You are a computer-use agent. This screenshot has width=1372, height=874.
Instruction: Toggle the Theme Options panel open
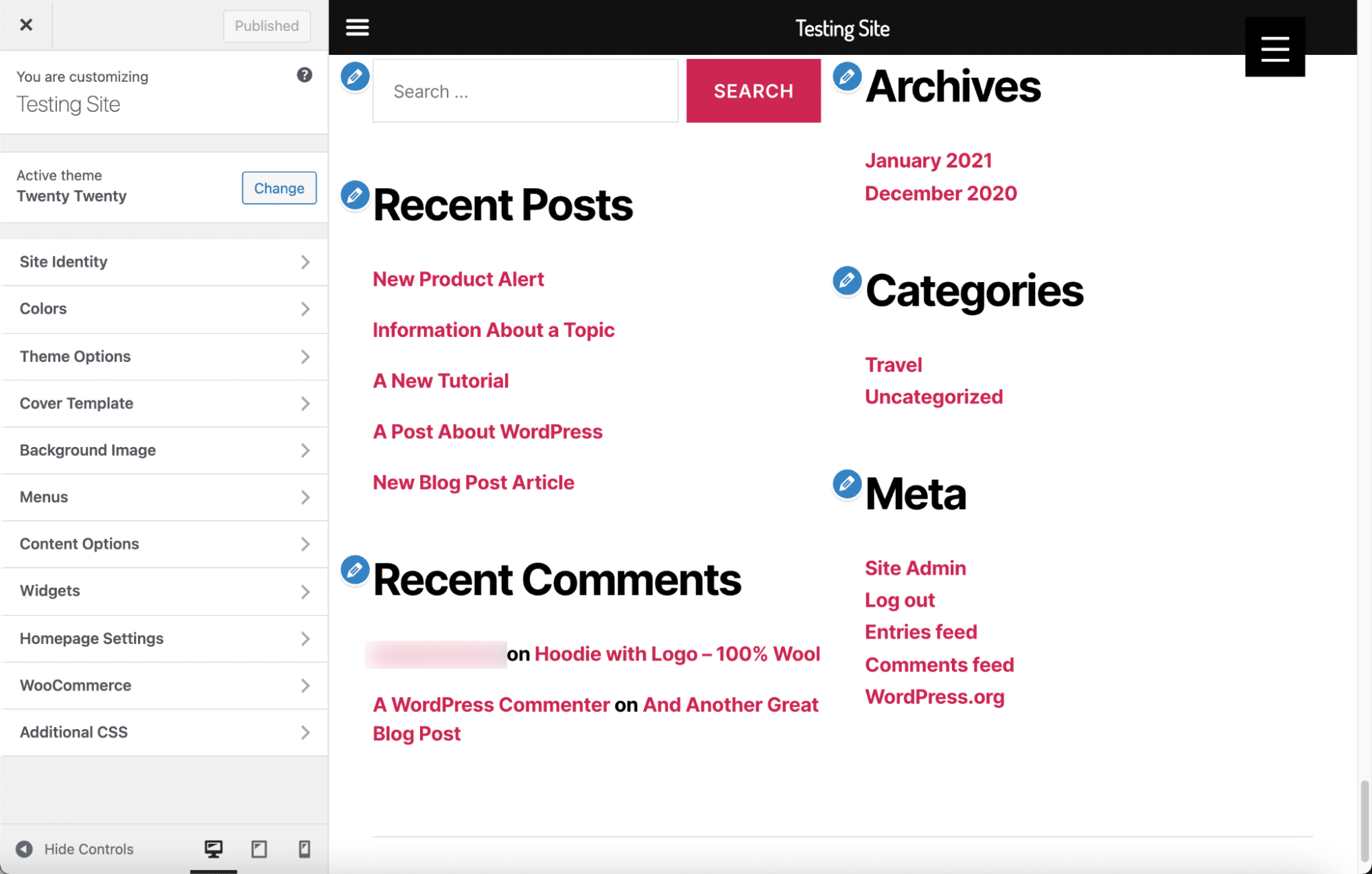[x=164, y=355]
